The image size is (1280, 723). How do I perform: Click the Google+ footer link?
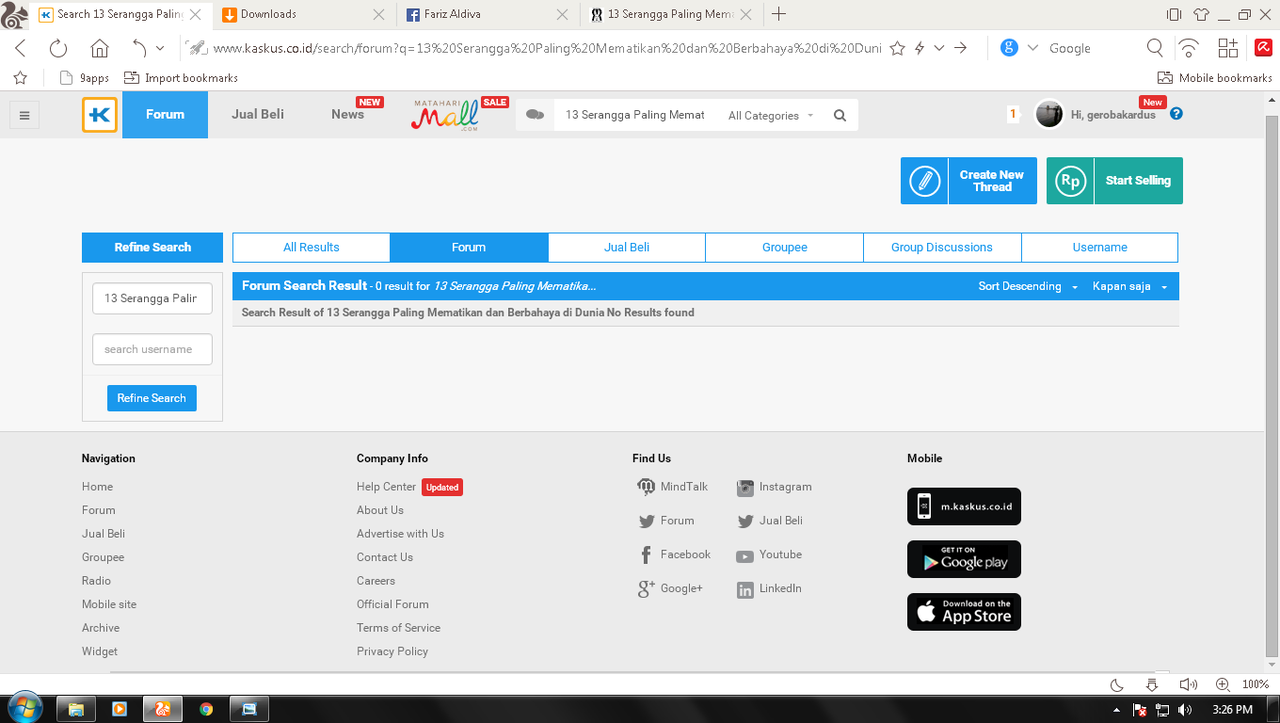[x=671, y=589]
